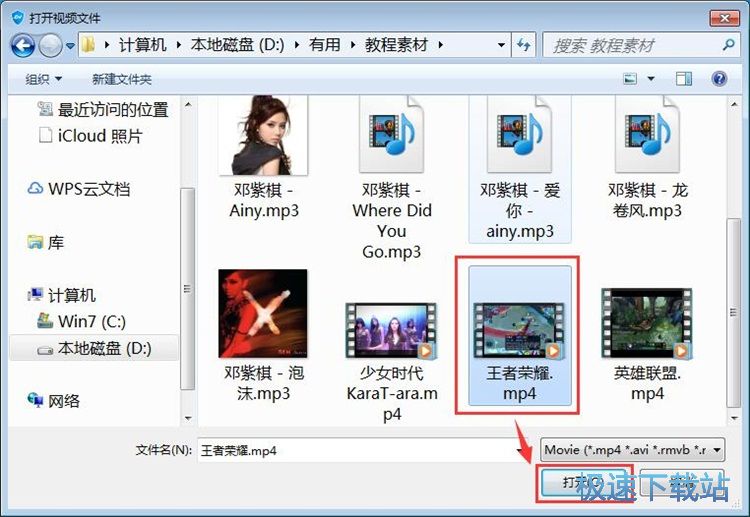Click file list scroll down arrow

(734, 418)
